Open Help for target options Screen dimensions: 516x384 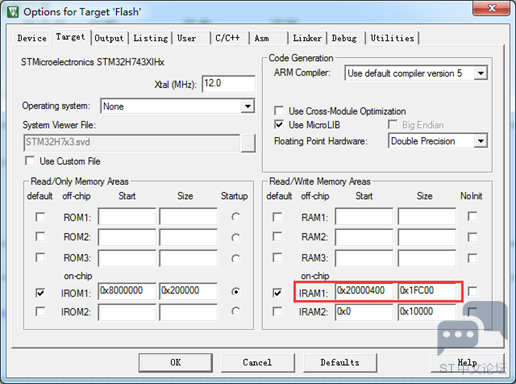coord(467,363)
